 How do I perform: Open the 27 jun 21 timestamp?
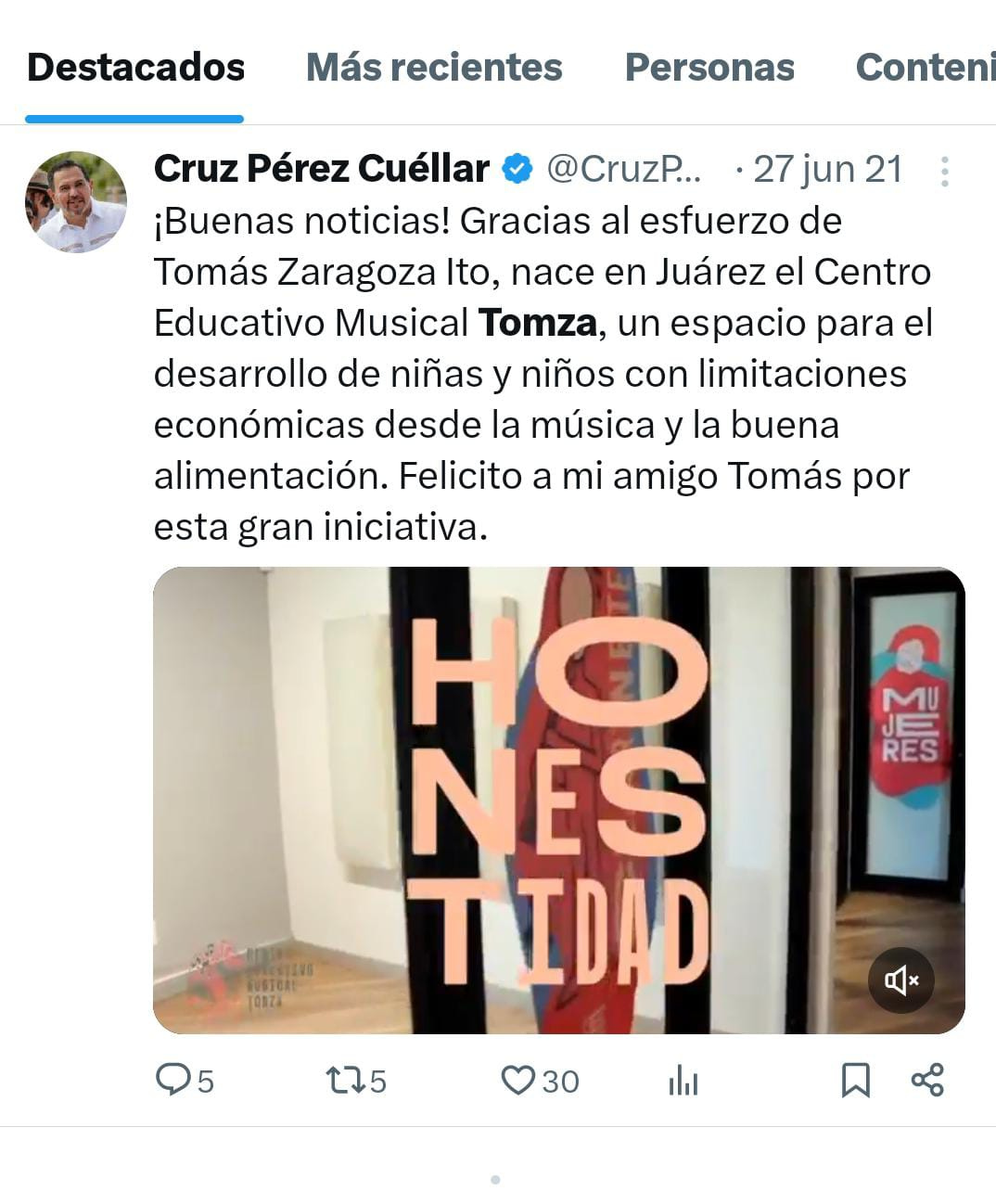[x=827, y=170]
